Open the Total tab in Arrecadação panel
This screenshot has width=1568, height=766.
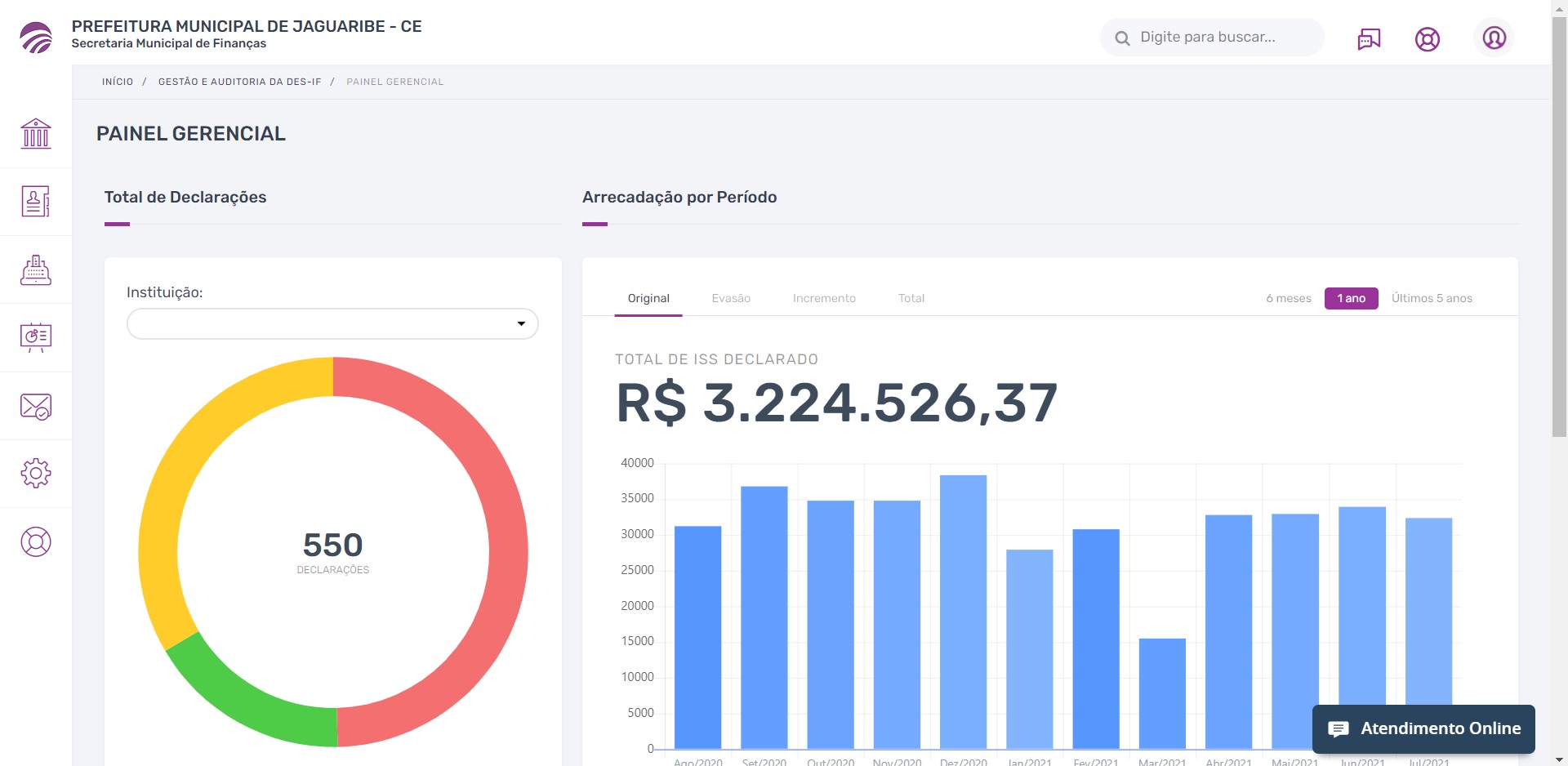(x=911, y=298)
